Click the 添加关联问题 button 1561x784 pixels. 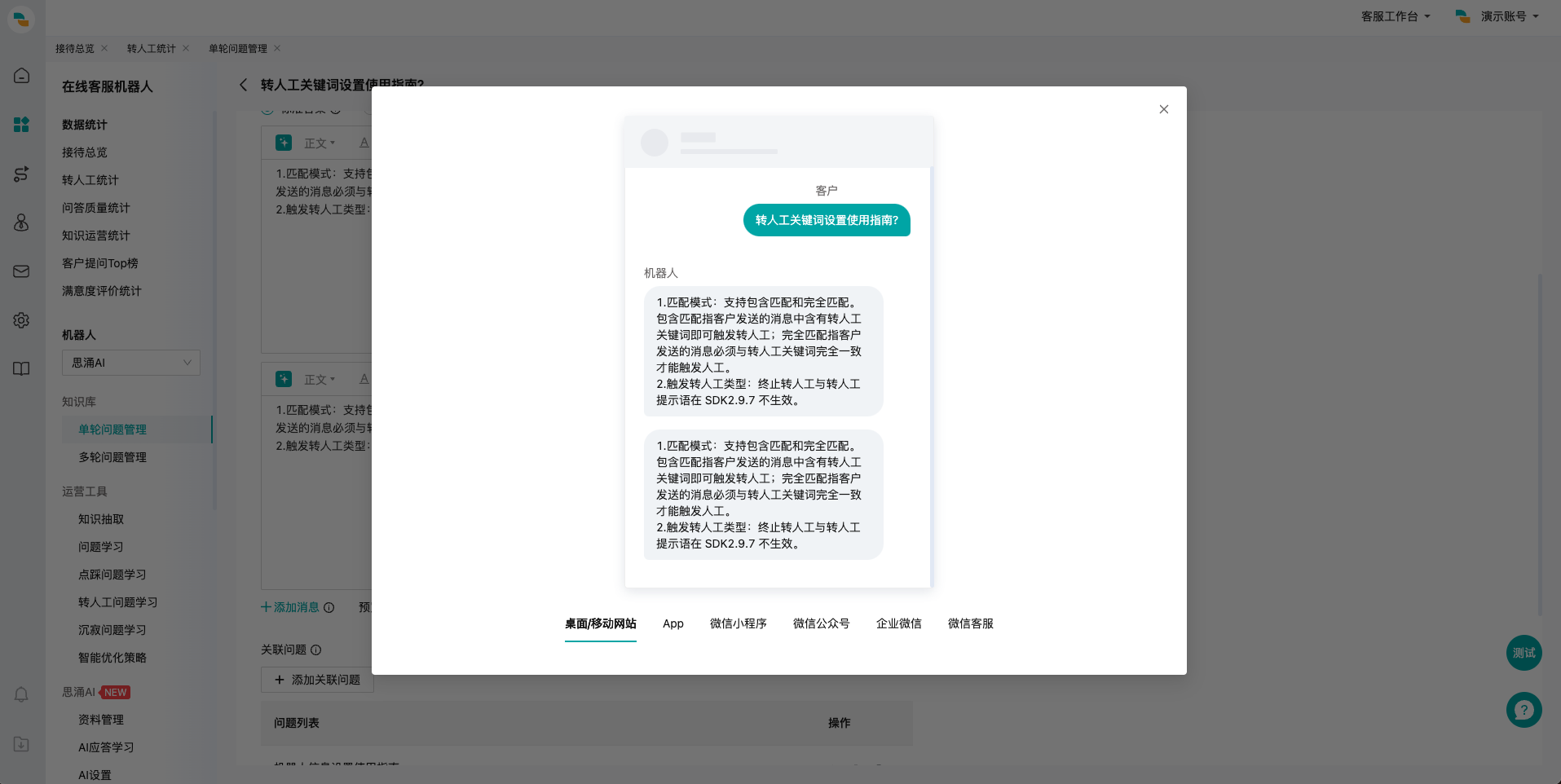point(317,680)
